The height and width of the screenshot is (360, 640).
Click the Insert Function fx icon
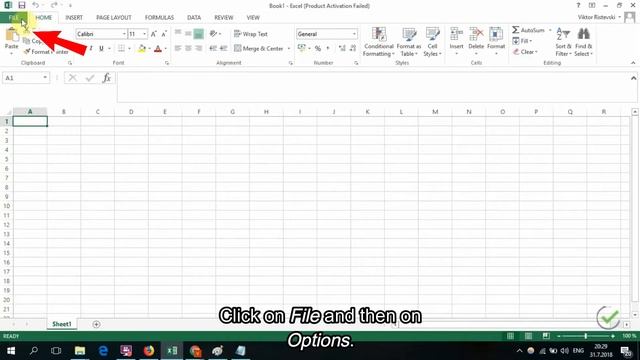point(107,78)
